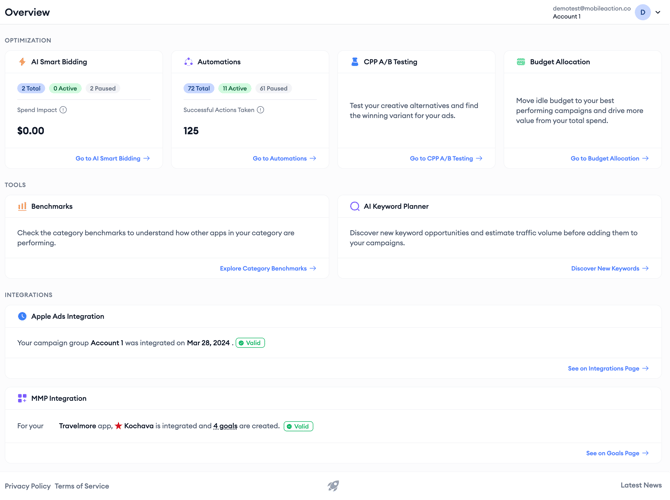Click the 125 successful actions value
Screen dimensions: 670x500
tap(191, 131)
